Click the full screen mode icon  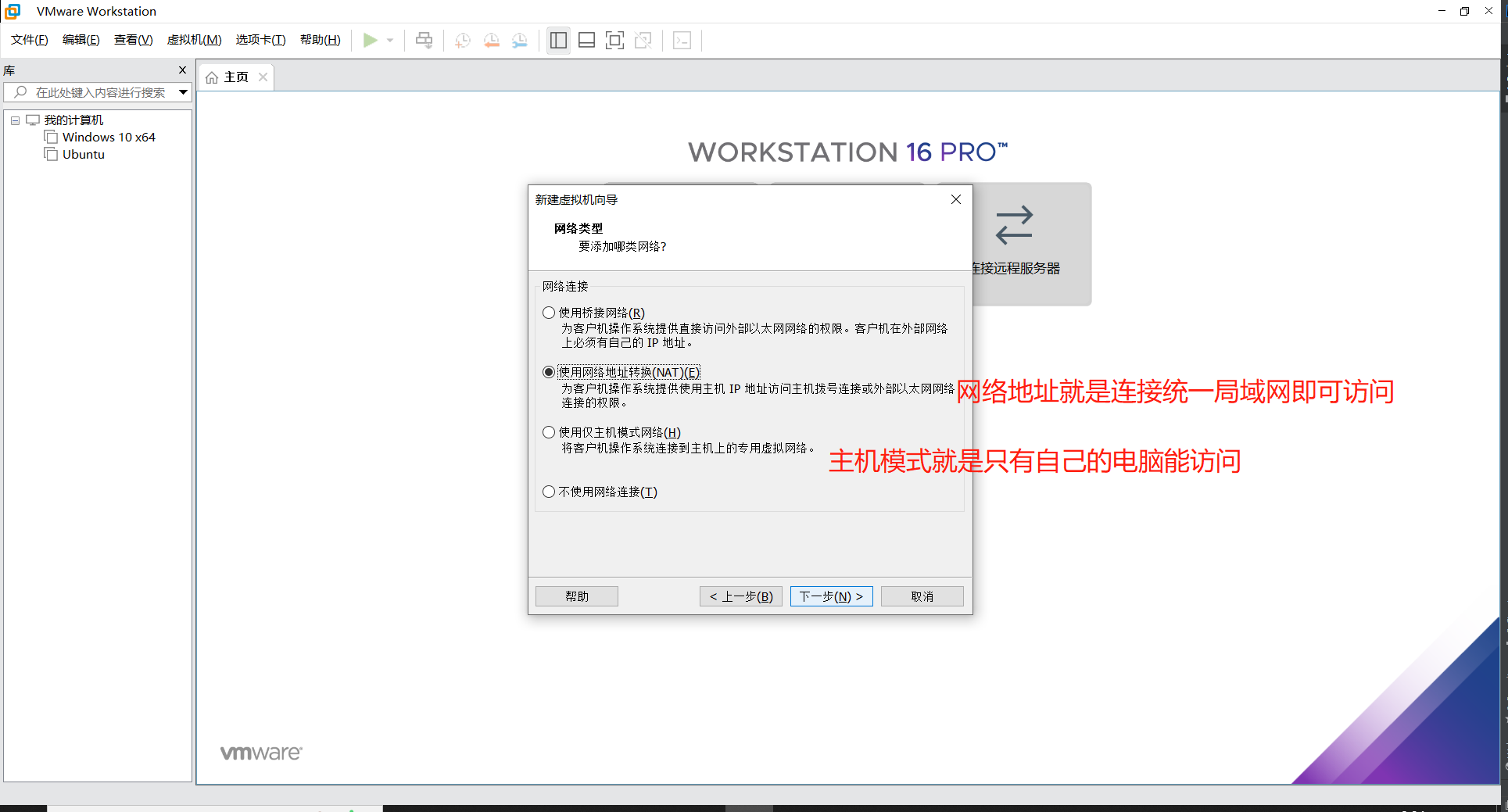click(615, 40)
